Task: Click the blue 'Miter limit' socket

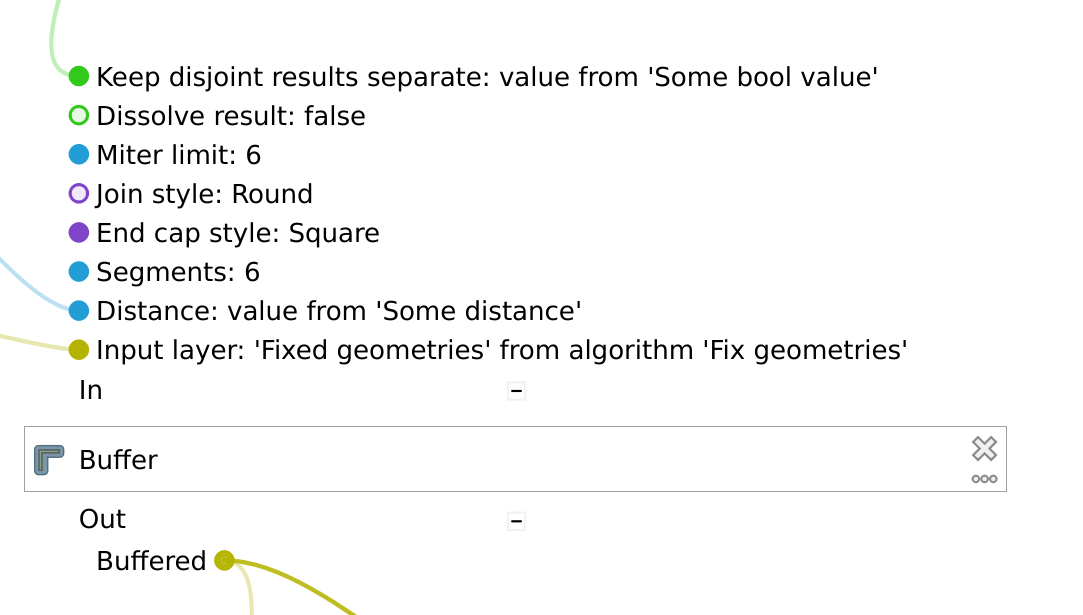Action: [79, 154]
